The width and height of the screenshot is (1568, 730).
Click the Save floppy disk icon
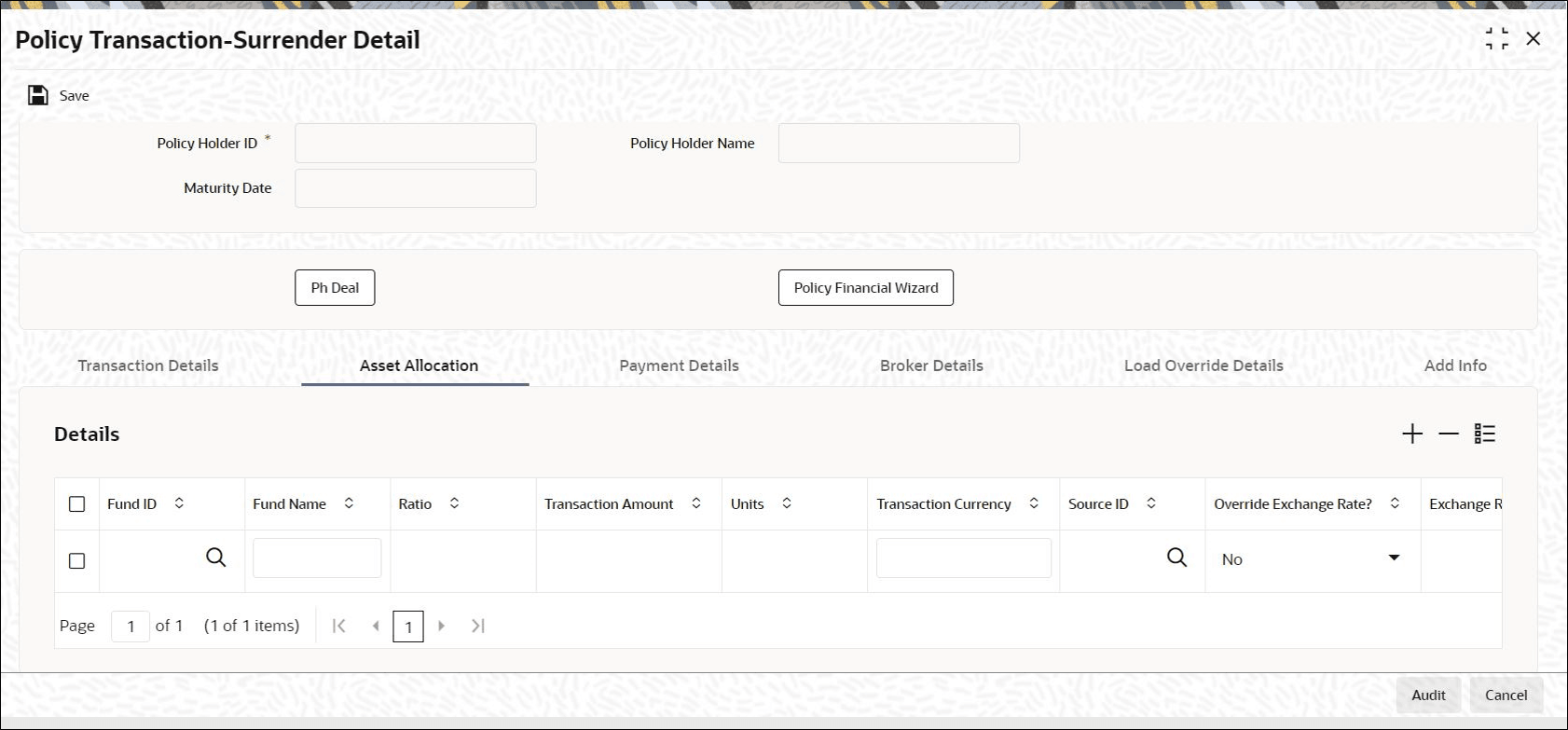pos(38,95)
